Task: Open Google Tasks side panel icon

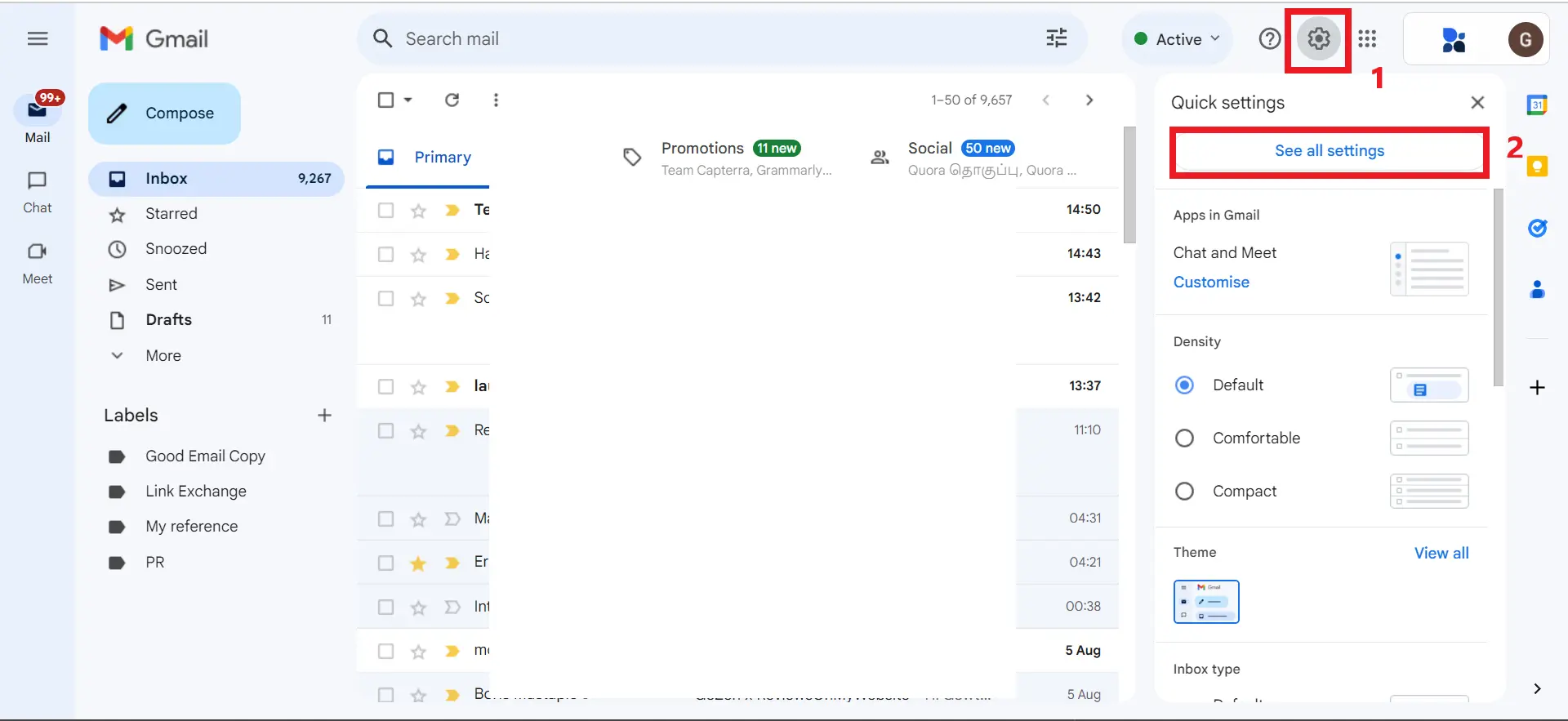Action: (1537, 228)
